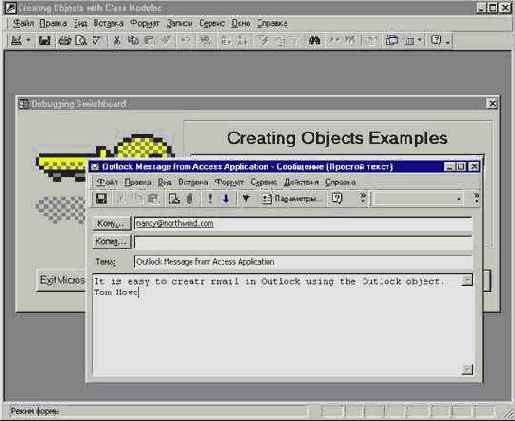The width and height of the screenshot is (515, 421).
Task: Click the message body scrollbar down arrow
Action: click(468, 369)
